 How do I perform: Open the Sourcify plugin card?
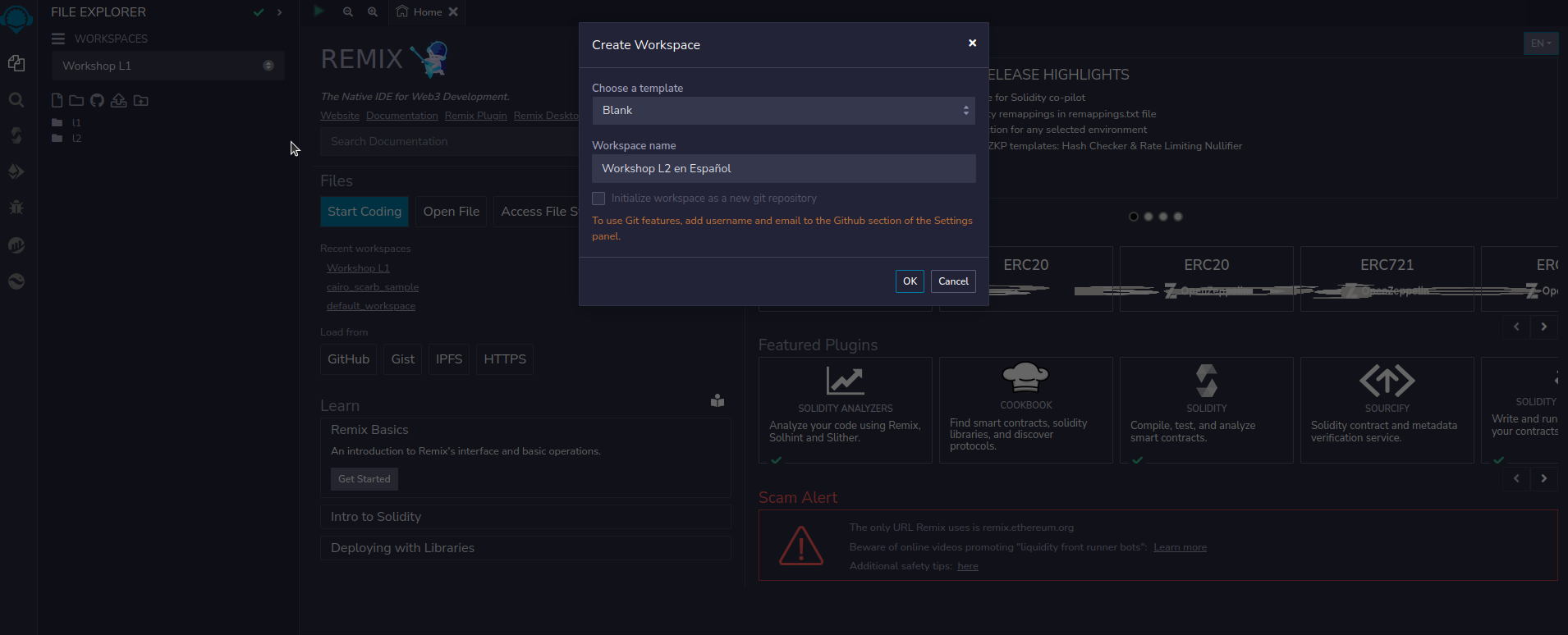coord(1387,410)
